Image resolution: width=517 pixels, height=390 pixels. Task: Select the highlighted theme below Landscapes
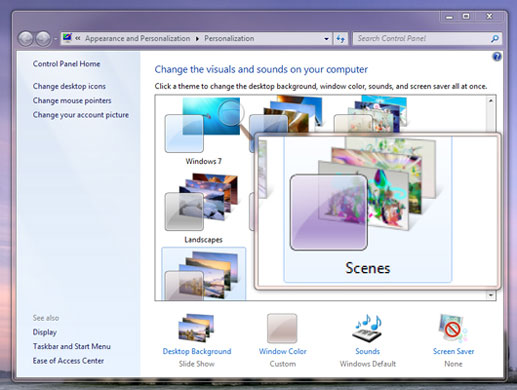coord(203,274)
